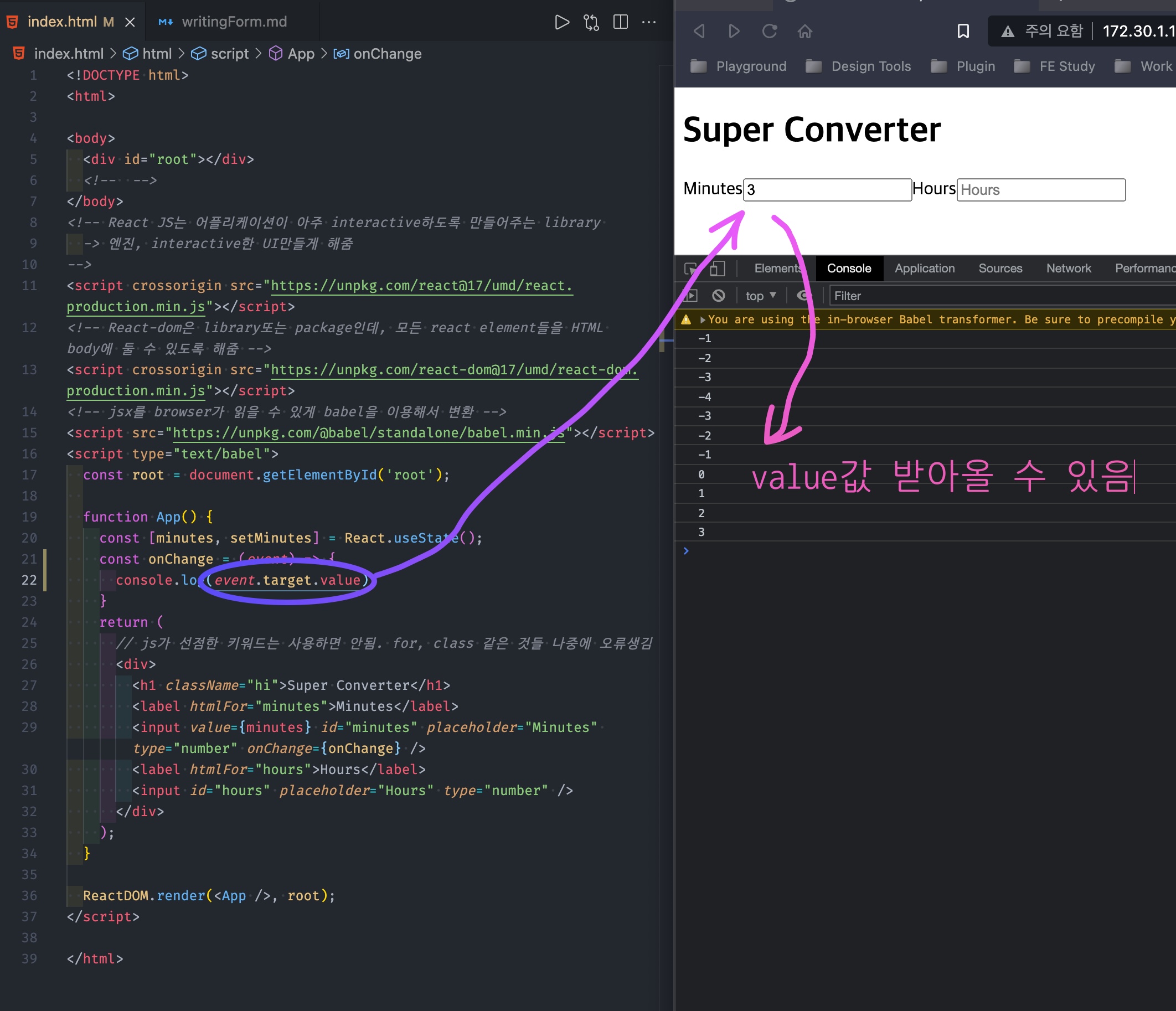Open the editor more actions ellipsis

649,22
